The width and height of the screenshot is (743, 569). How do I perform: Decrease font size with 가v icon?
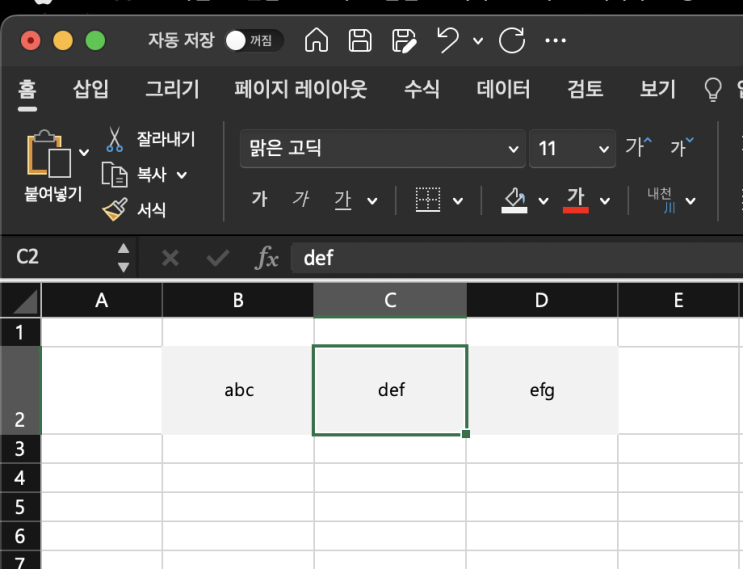682,146
